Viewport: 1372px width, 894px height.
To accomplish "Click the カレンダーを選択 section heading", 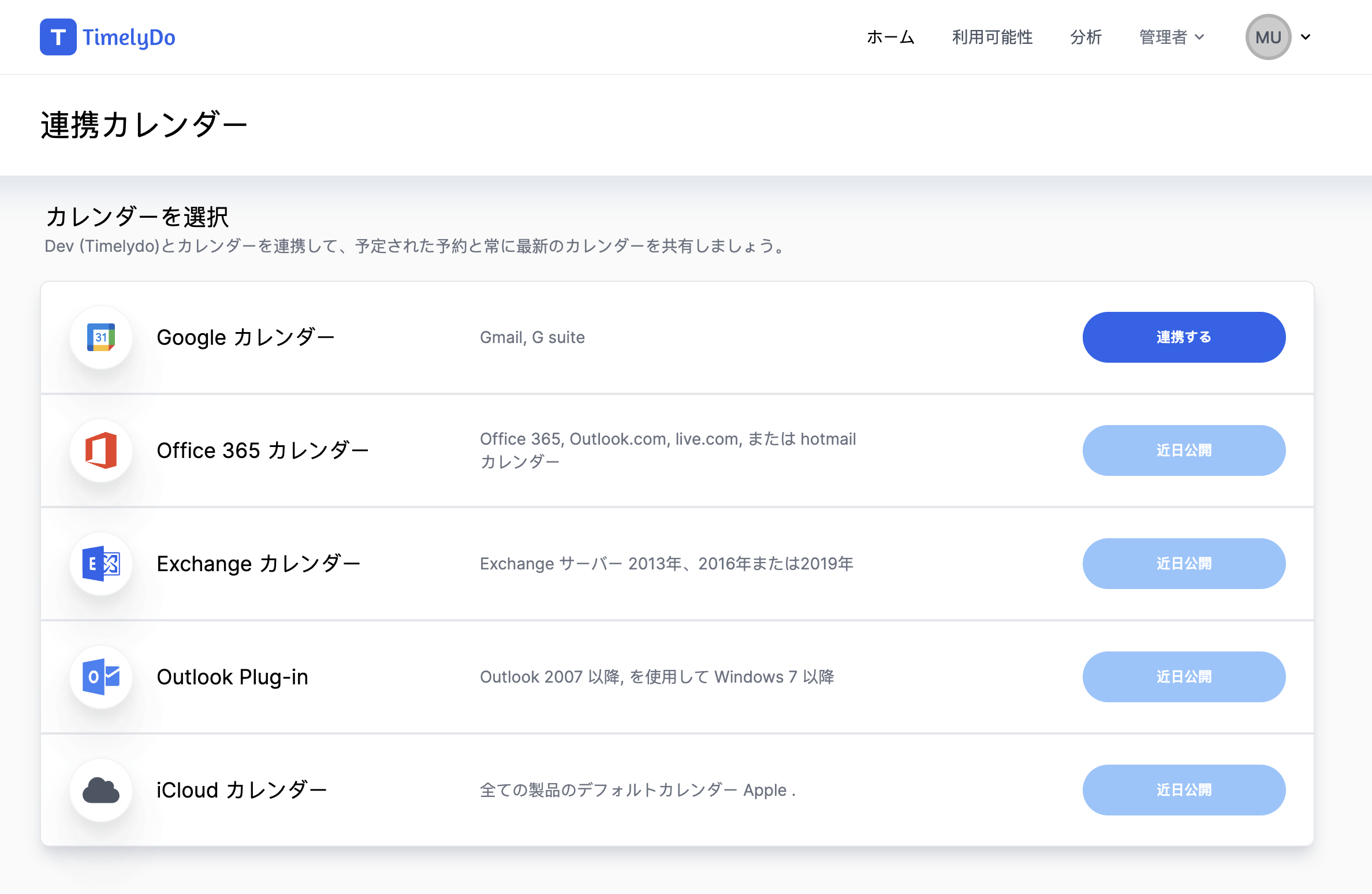I will 137,217.
